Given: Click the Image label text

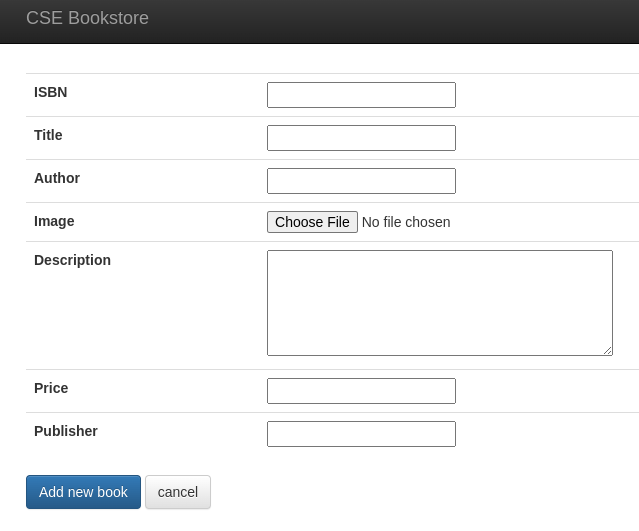Looking at the screenshot, I should (x=54, y=221).
